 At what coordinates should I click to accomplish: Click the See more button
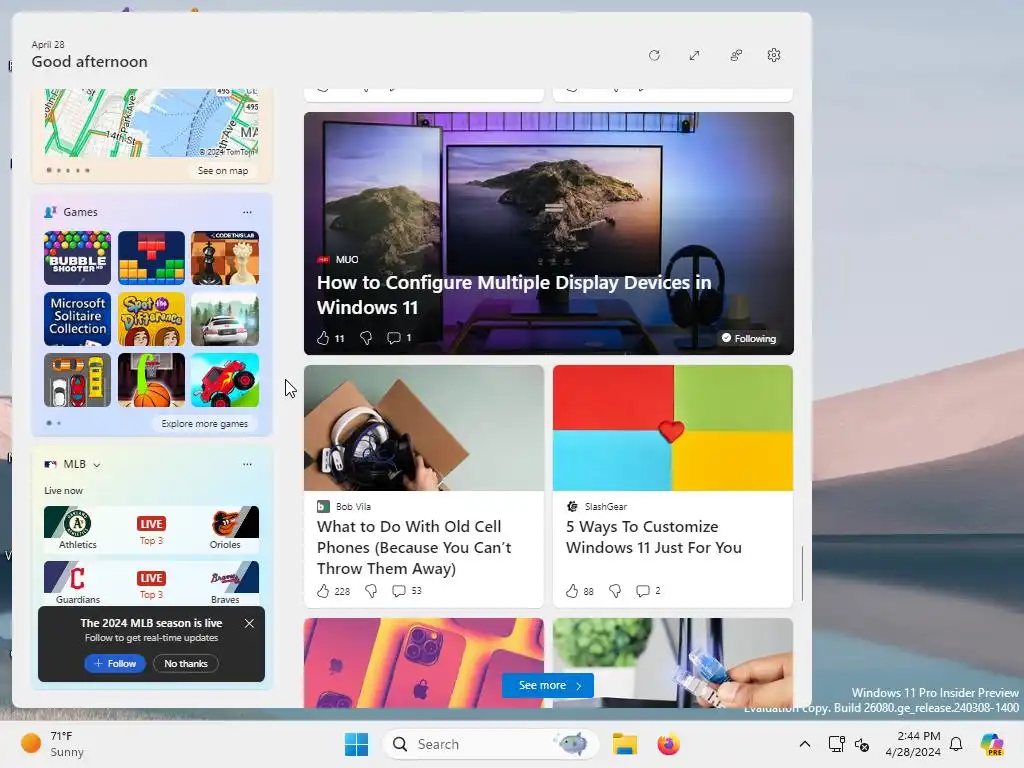[x=548, y=685]
